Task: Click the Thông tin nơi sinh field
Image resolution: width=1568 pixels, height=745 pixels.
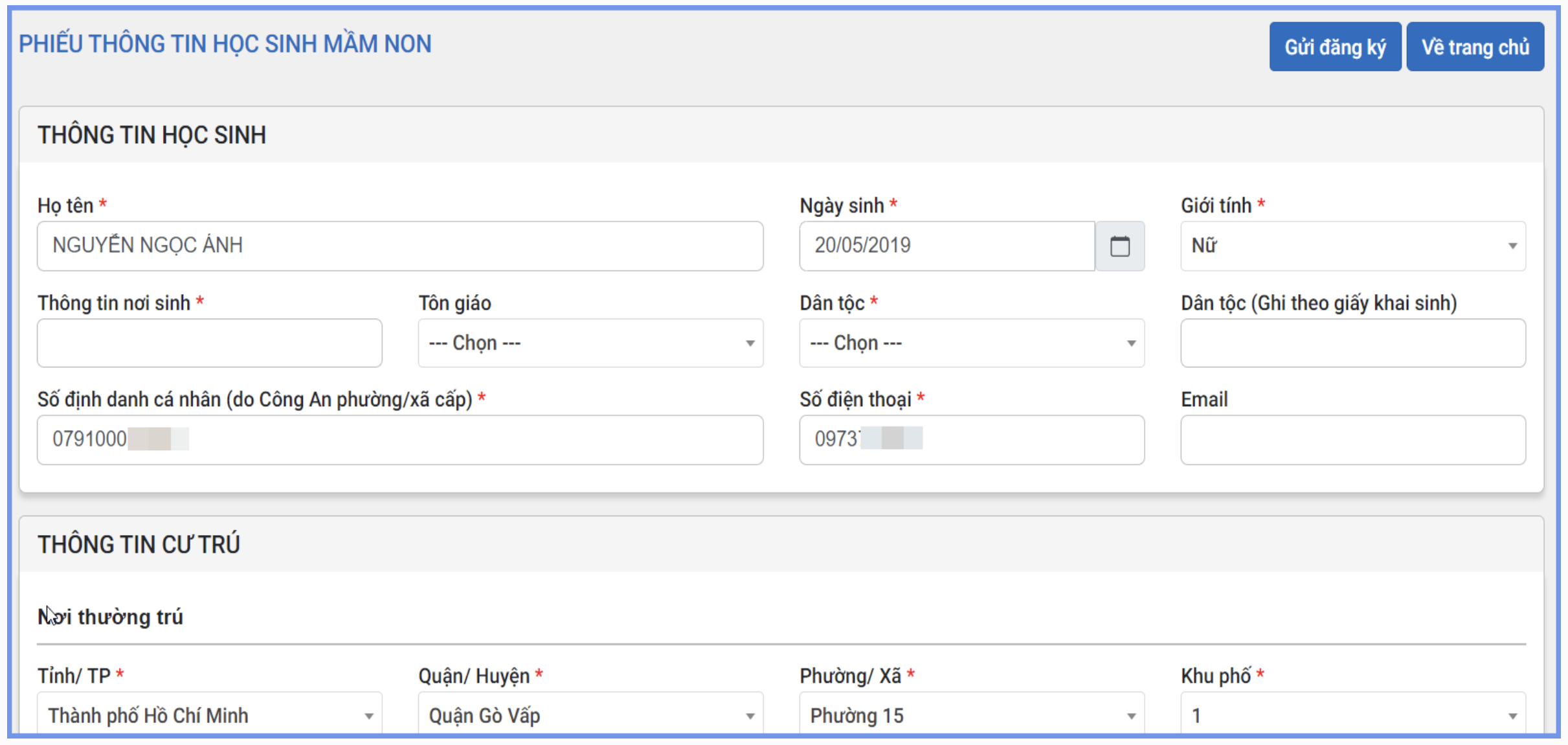Action: click(209, 343)
